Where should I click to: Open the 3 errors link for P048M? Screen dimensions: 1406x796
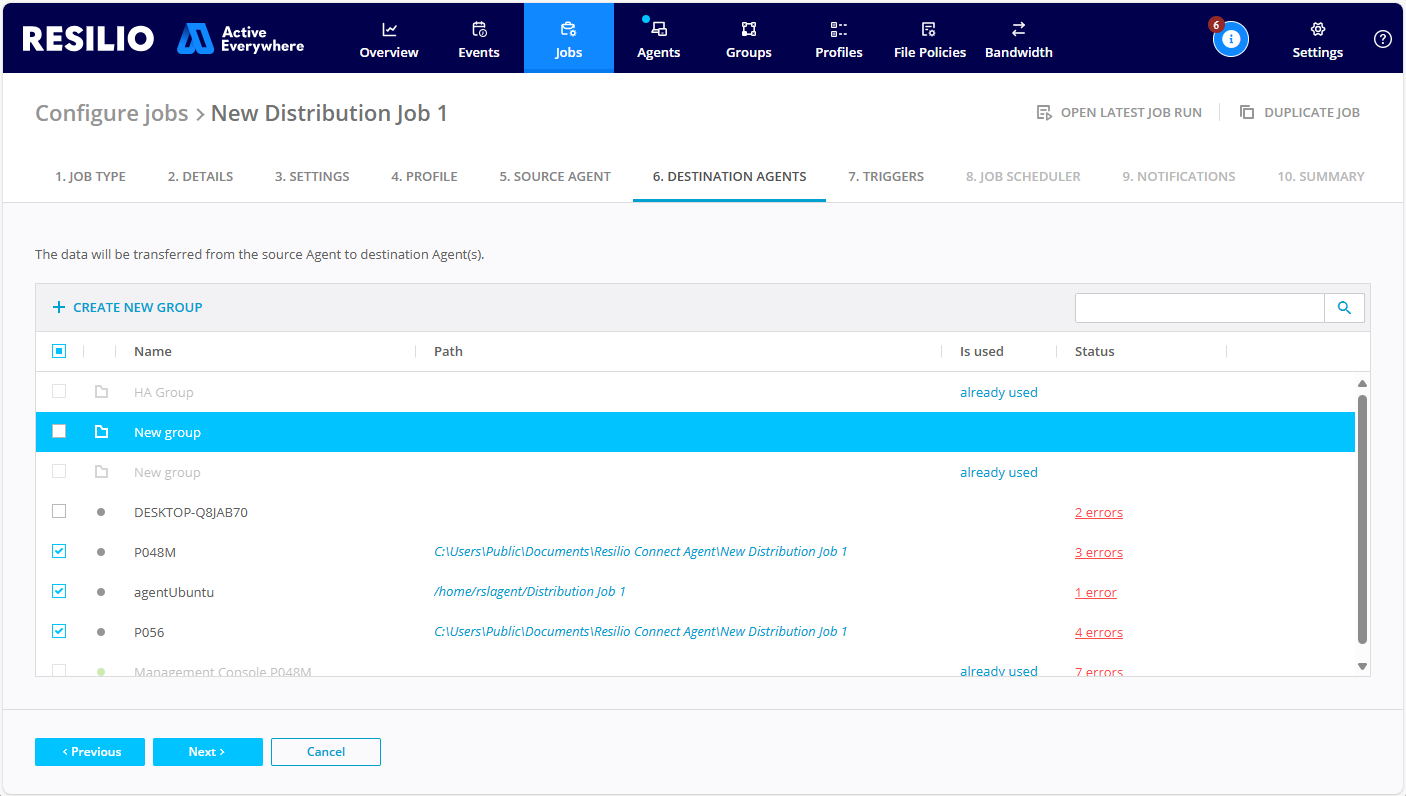[1099, 551]
